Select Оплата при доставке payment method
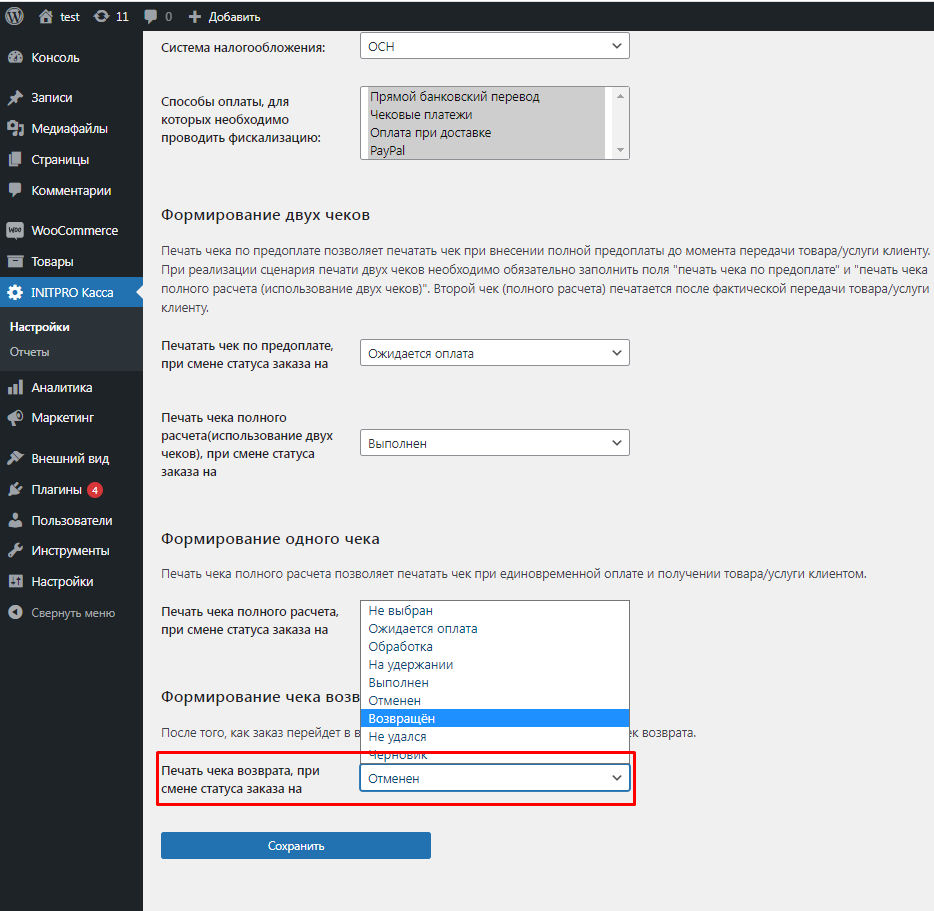The width and height of the screenshot is (934, 911). [x=487, y=132]
